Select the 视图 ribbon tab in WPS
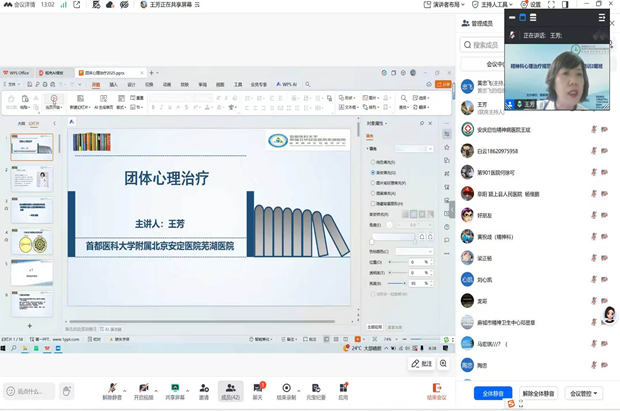 [x=220, y=85]
